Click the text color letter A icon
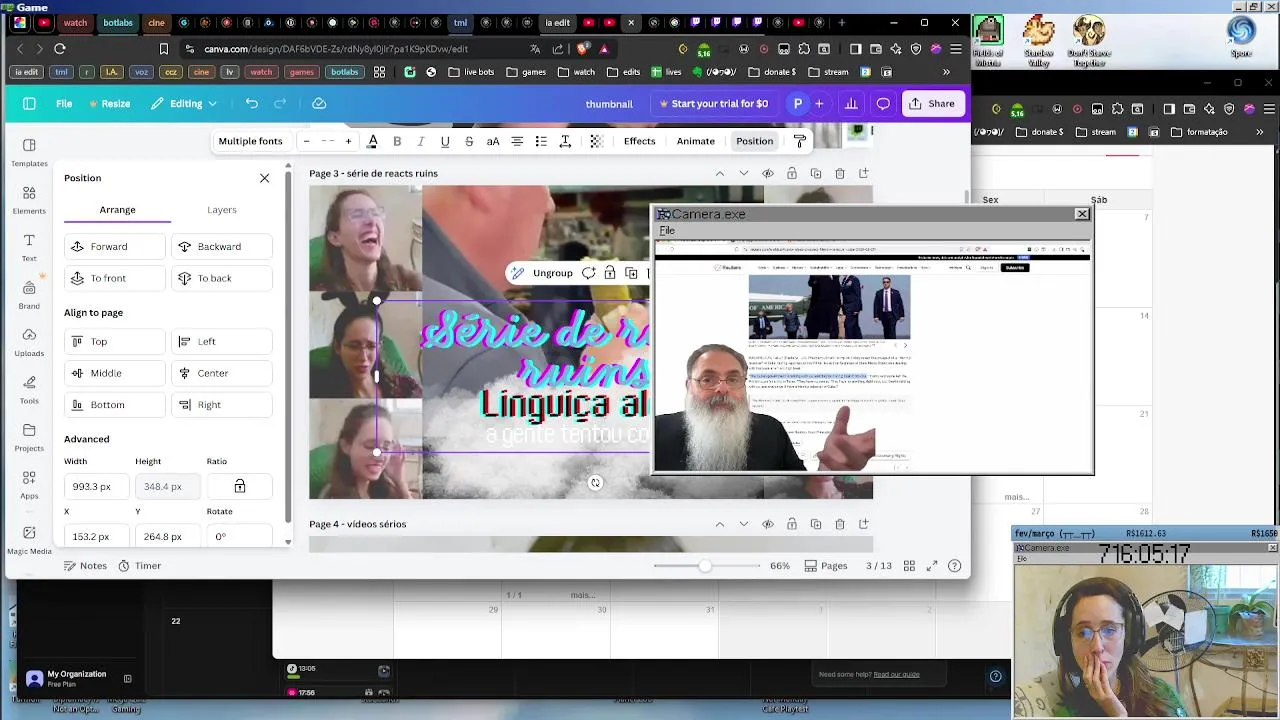The width and height of the screenshot is (1280, 720). [372, 141]
